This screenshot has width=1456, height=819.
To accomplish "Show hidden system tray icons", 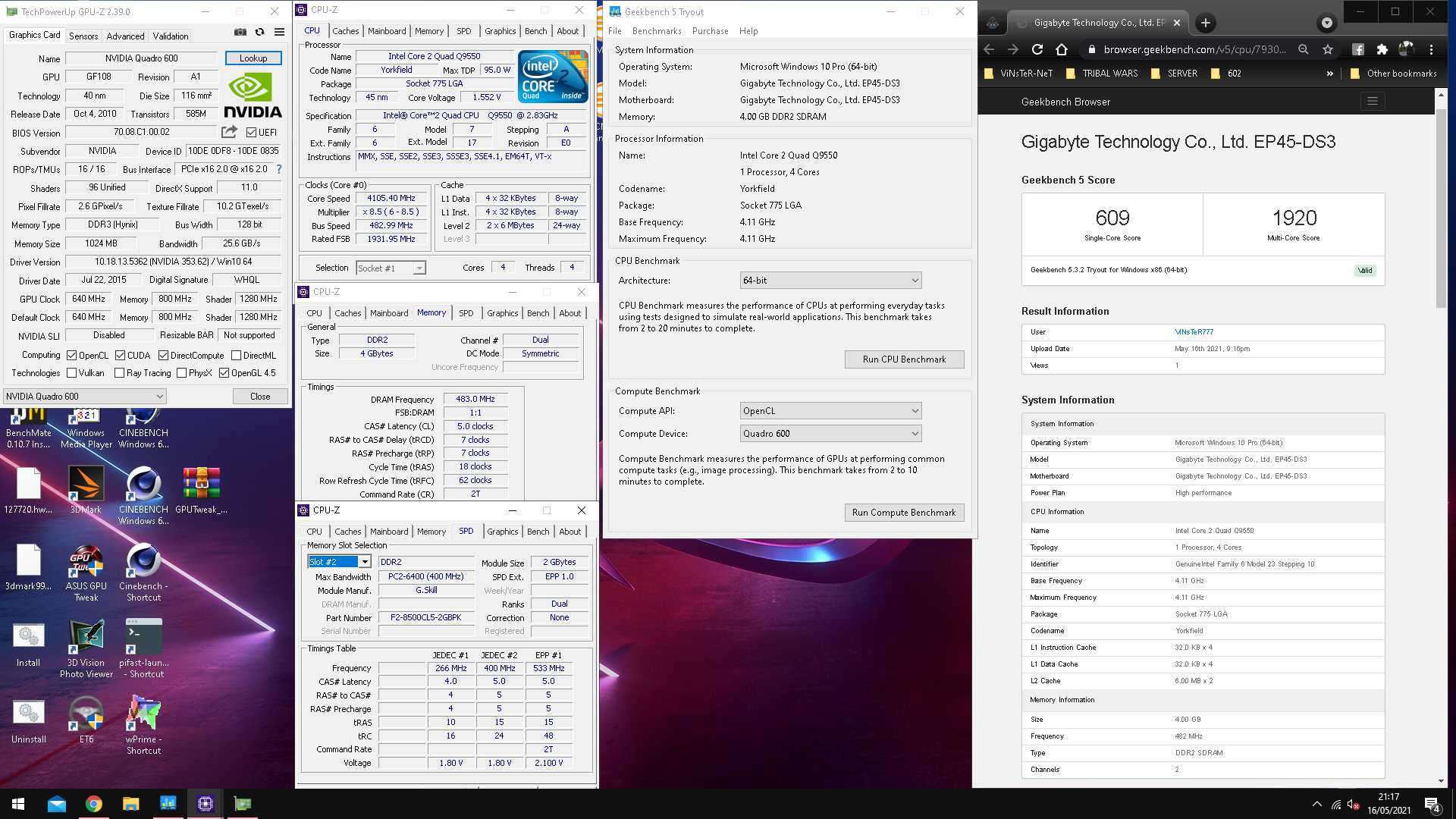I will (x=1316, y=804).
